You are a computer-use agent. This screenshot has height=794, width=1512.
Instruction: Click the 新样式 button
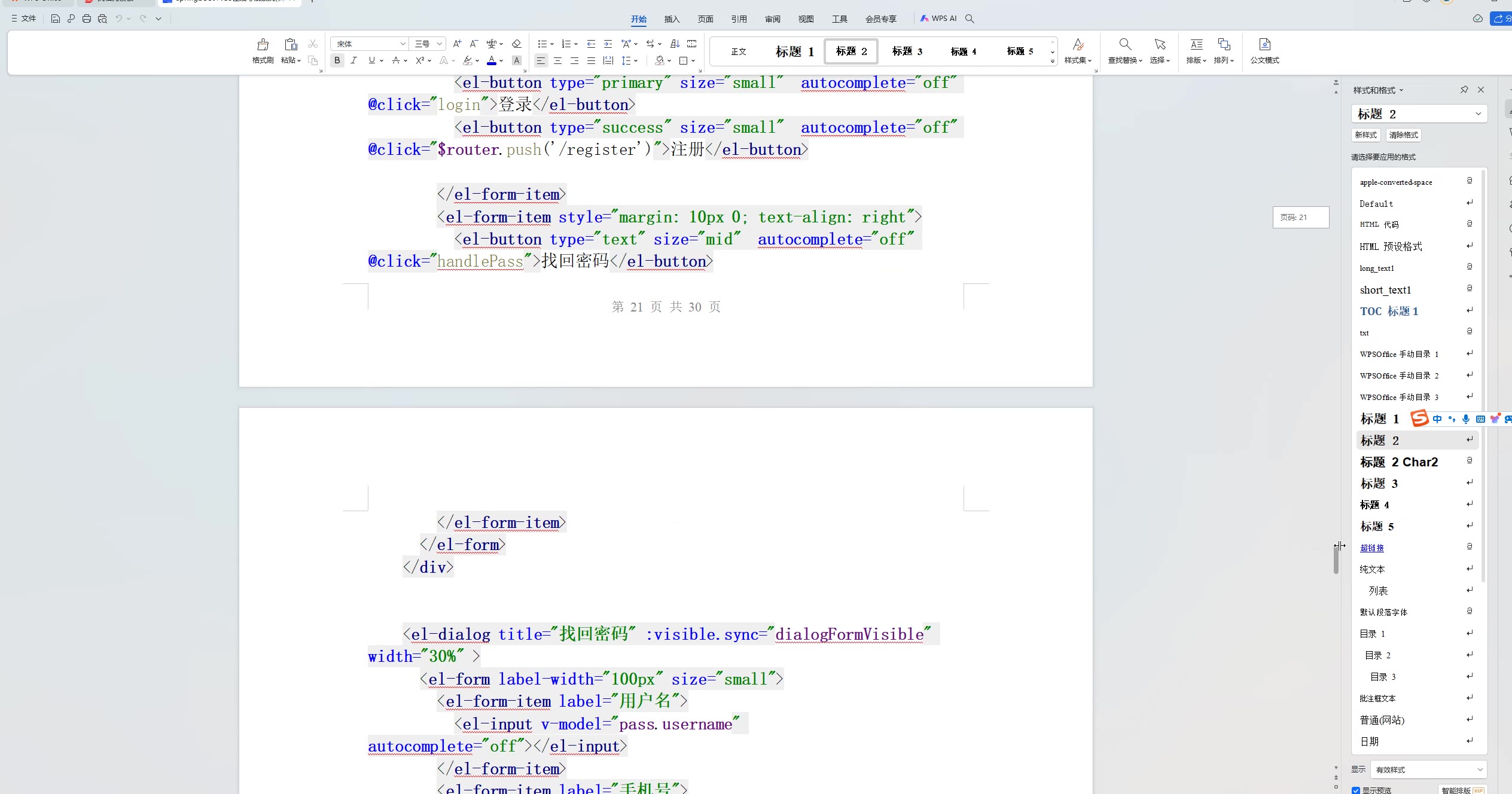[1365, 135]
